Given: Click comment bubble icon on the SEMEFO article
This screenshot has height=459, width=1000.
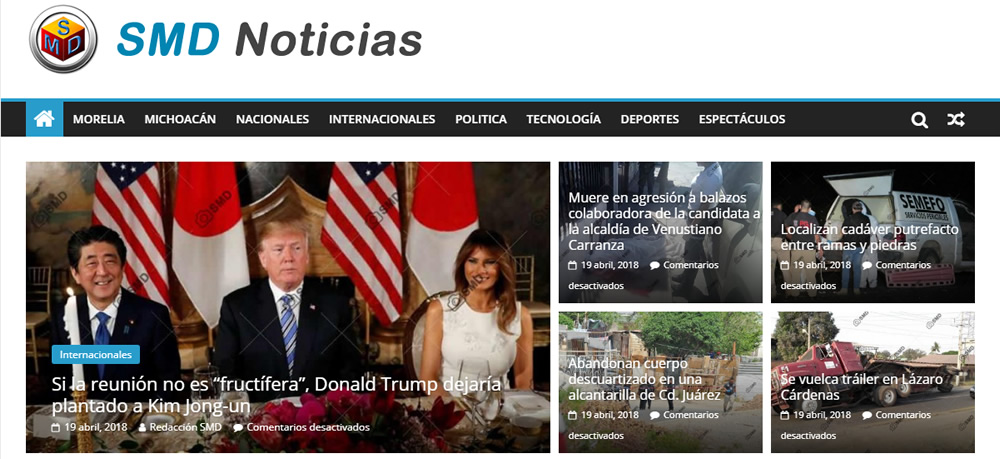Looking at the screenshot, I should [x=867, y=265].
